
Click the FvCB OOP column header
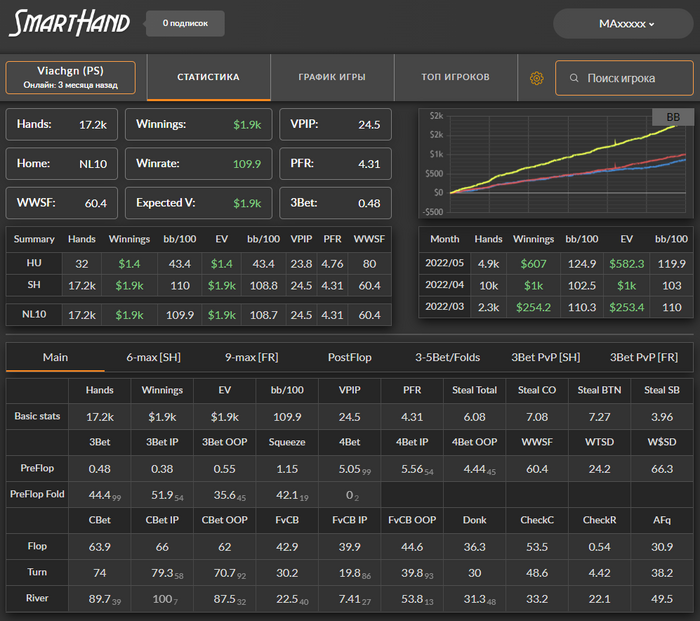tap(412, 520)
